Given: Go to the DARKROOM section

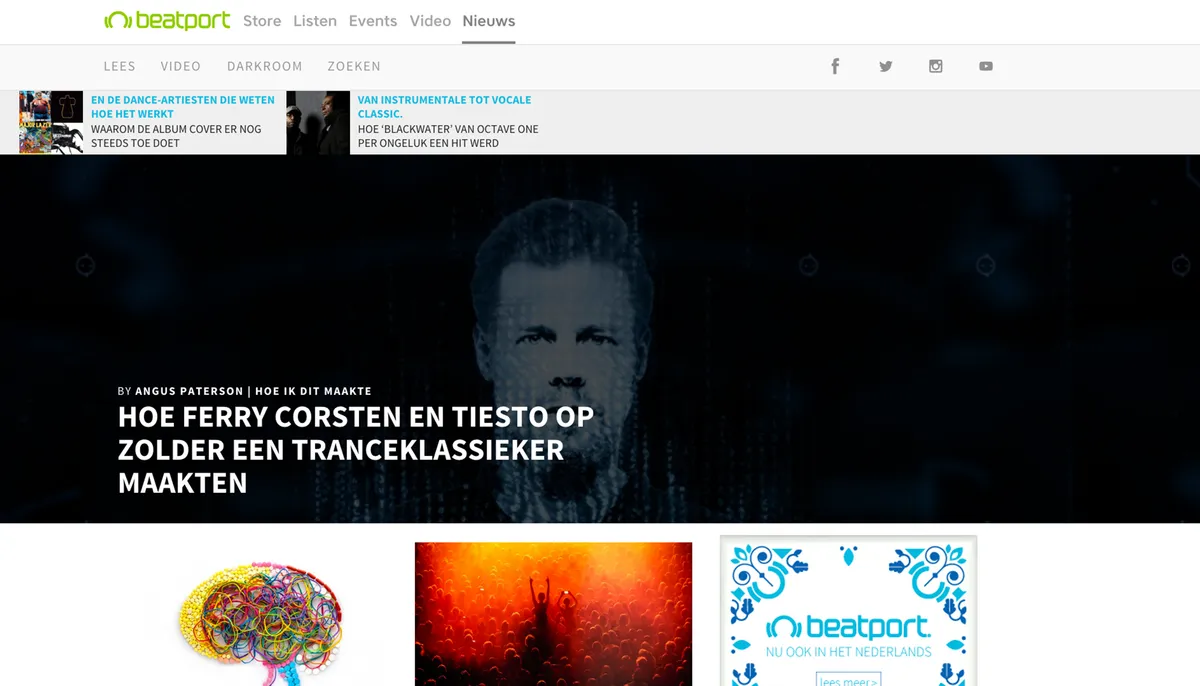Looking at the screenshot, I should [264, 66].
